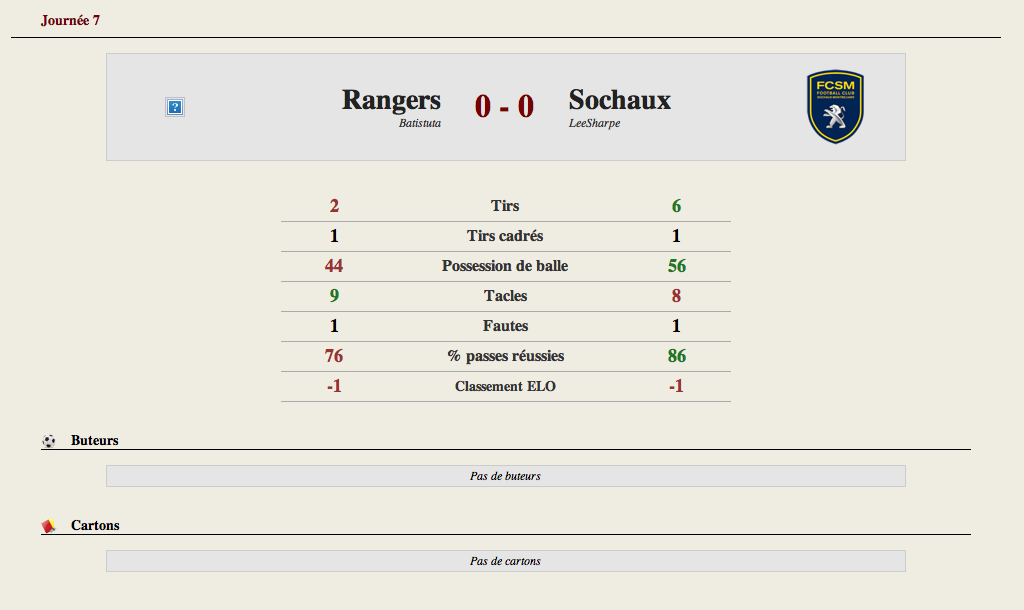Open the Sochaux team name

tap(620, 100)
